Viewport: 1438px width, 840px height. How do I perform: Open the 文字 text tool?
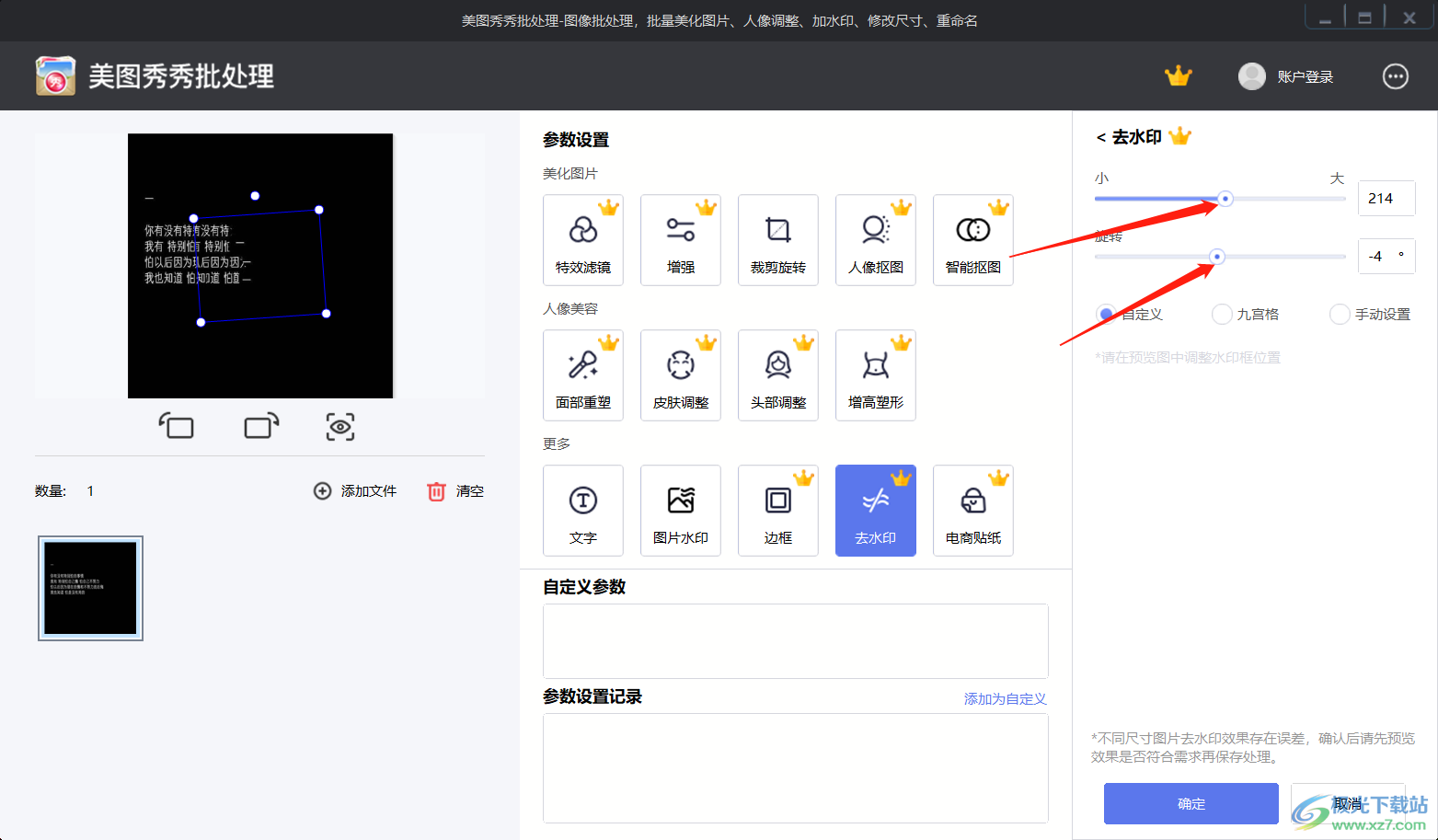click(x=583, y=511)
